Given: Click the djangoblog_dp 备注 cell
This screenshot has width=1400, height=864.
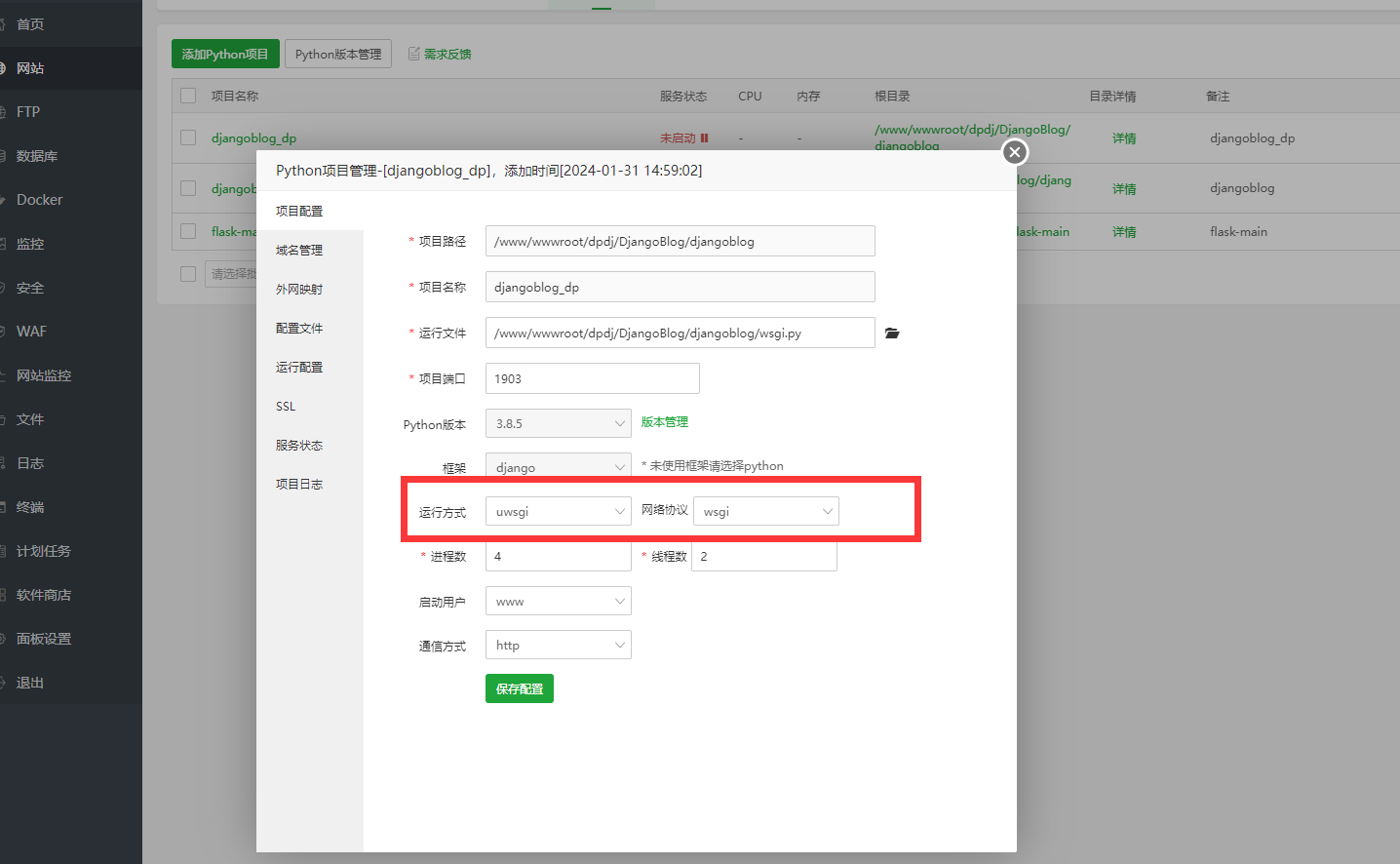Looking at the screenshot, I should [x=1252, y=138].
